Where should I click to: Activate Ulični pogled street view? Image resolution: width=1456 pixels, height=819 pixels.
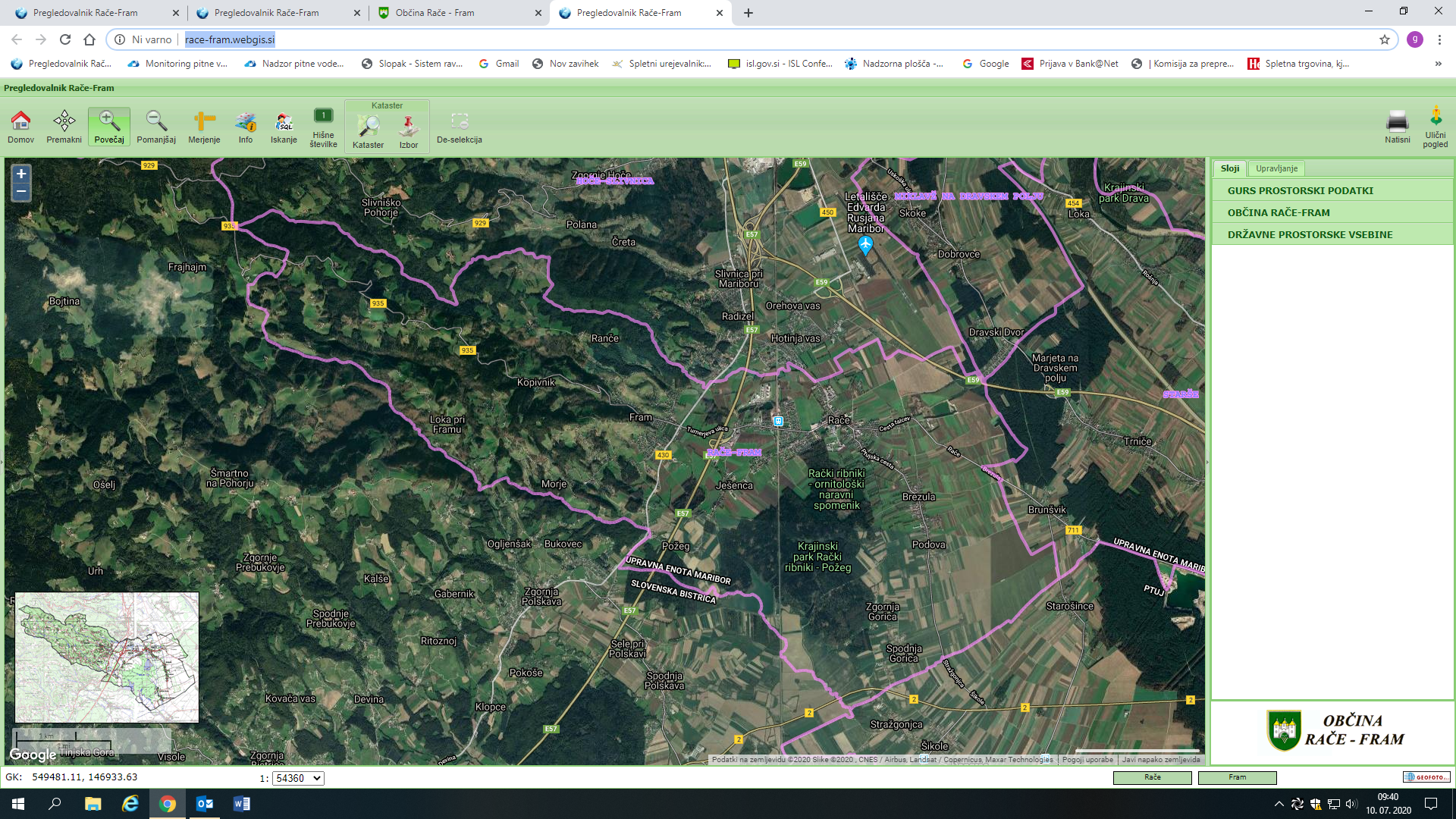[1435, 126]
